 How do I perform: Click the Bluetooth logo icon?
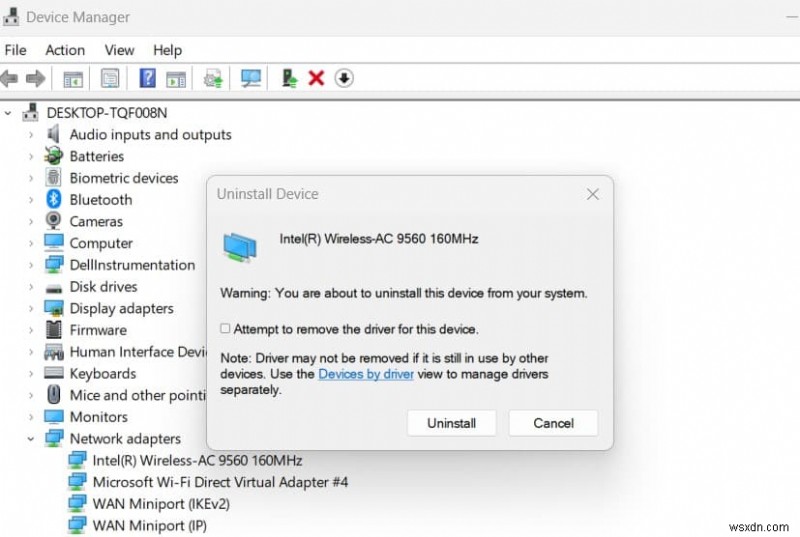click(54, 199)
